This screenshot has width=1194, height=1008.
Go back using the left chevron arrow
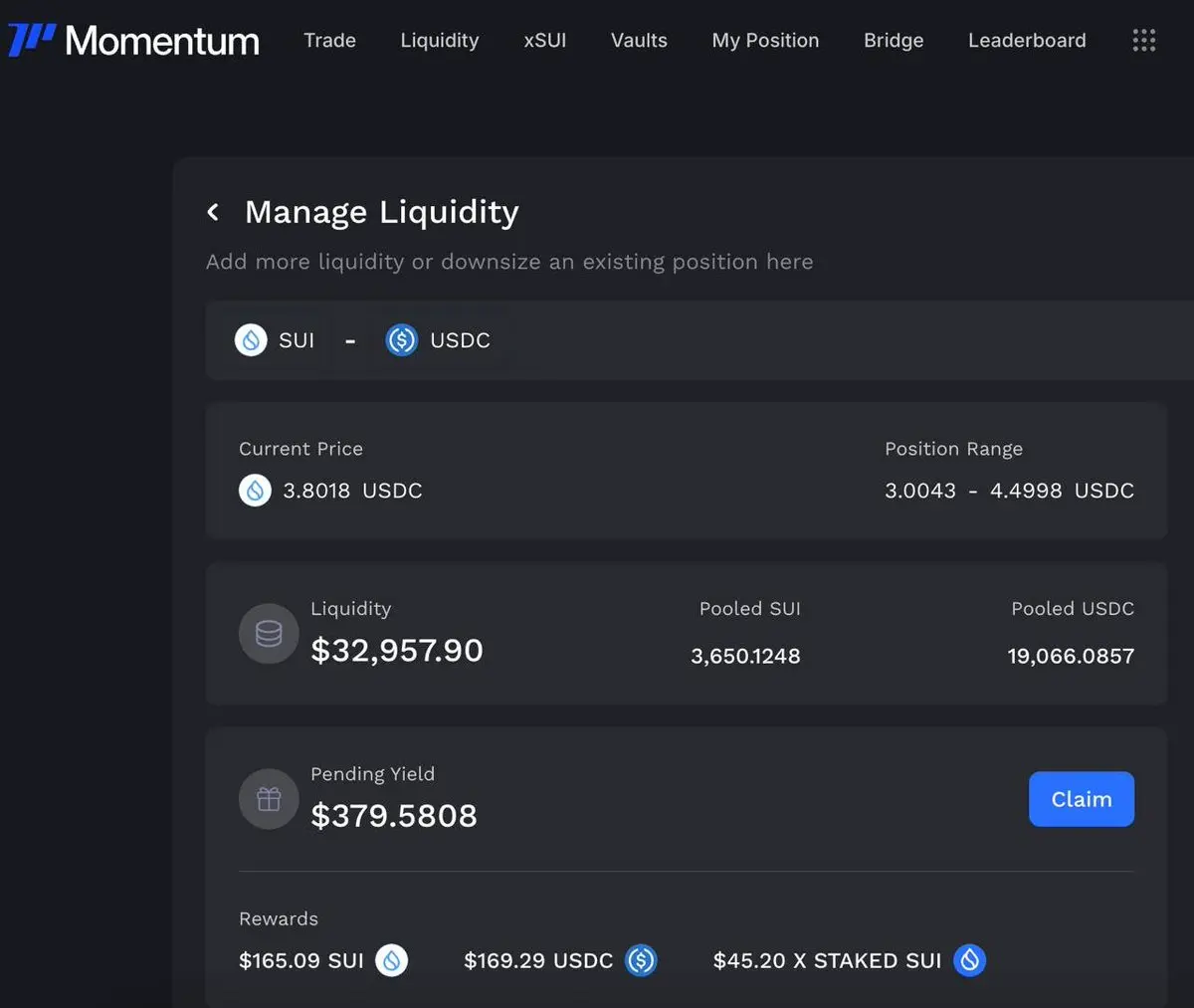[213, 212]
